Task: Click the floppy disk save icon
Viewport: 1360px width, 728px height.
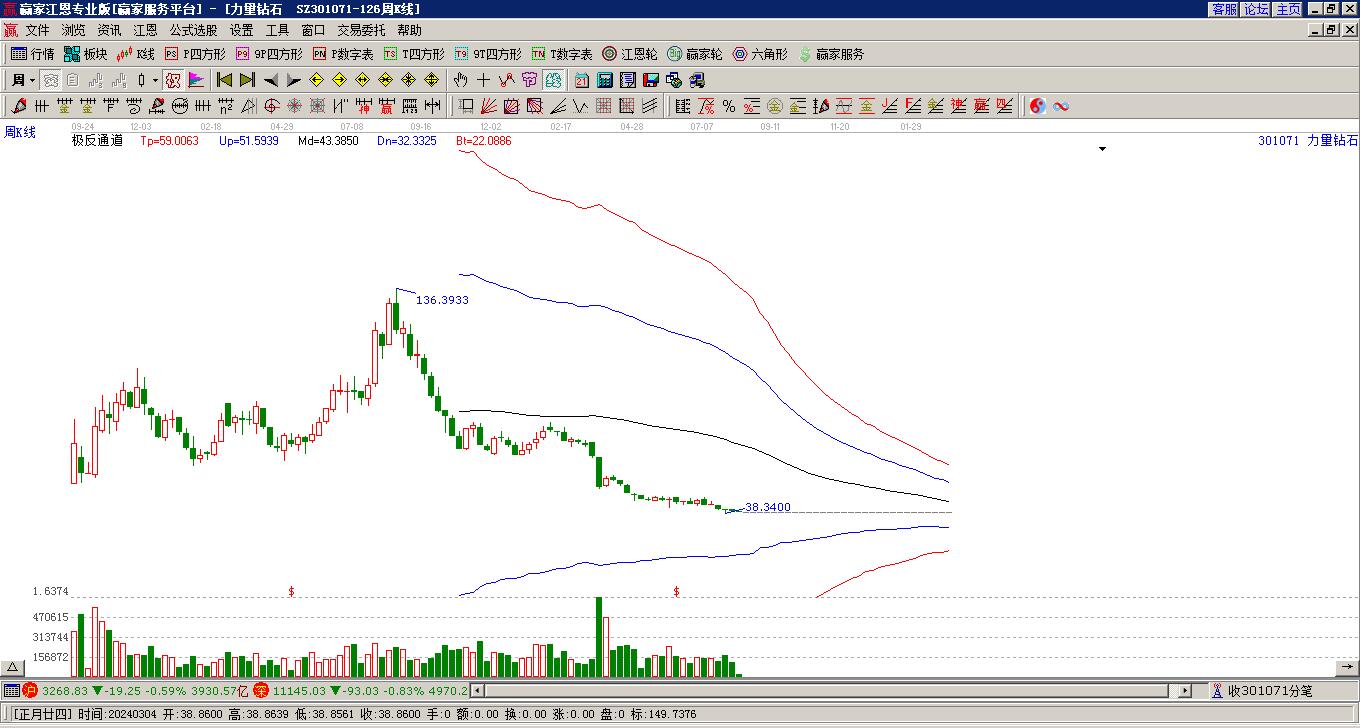Action: (650, 80)
